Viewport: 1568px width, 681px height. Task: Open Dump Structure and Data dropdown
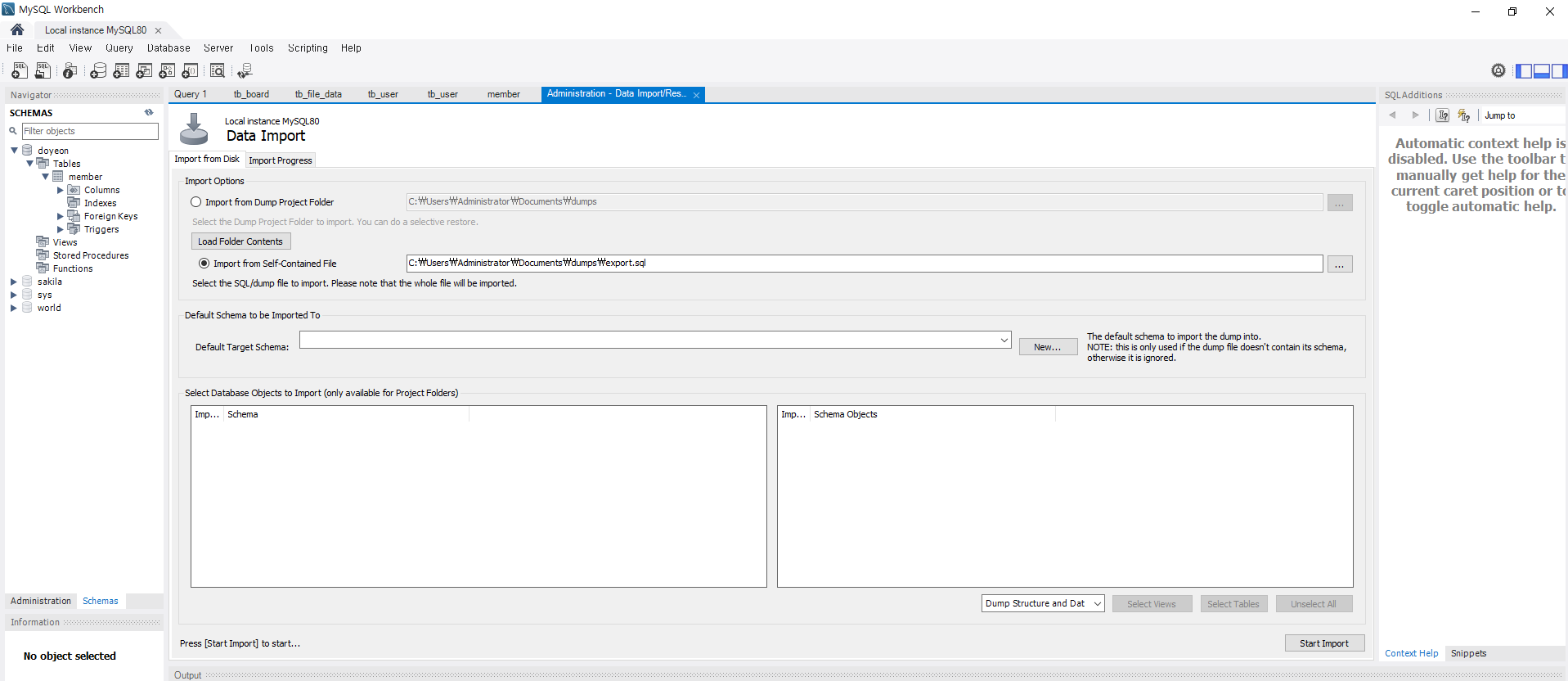pyautogui.click(x=1097, y=604)
